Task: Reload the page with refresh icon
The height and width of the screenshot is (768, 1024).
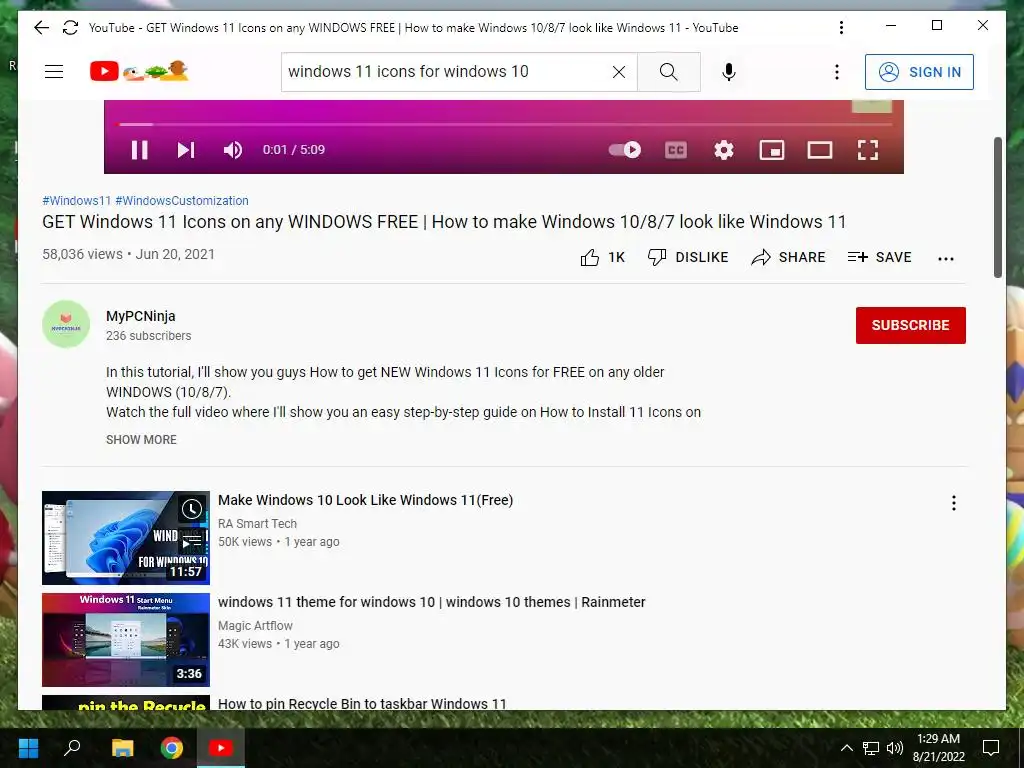Action: 71,27
